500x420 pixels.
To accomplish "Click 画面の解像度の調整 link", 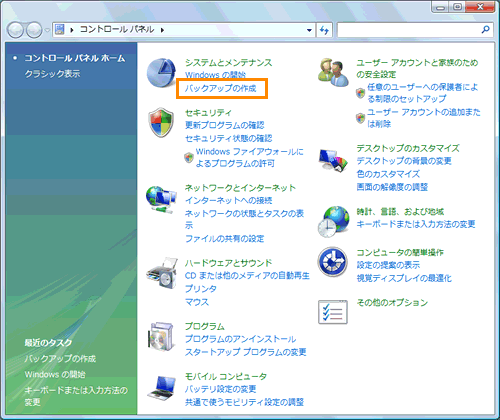I will (x=392, y=187).
